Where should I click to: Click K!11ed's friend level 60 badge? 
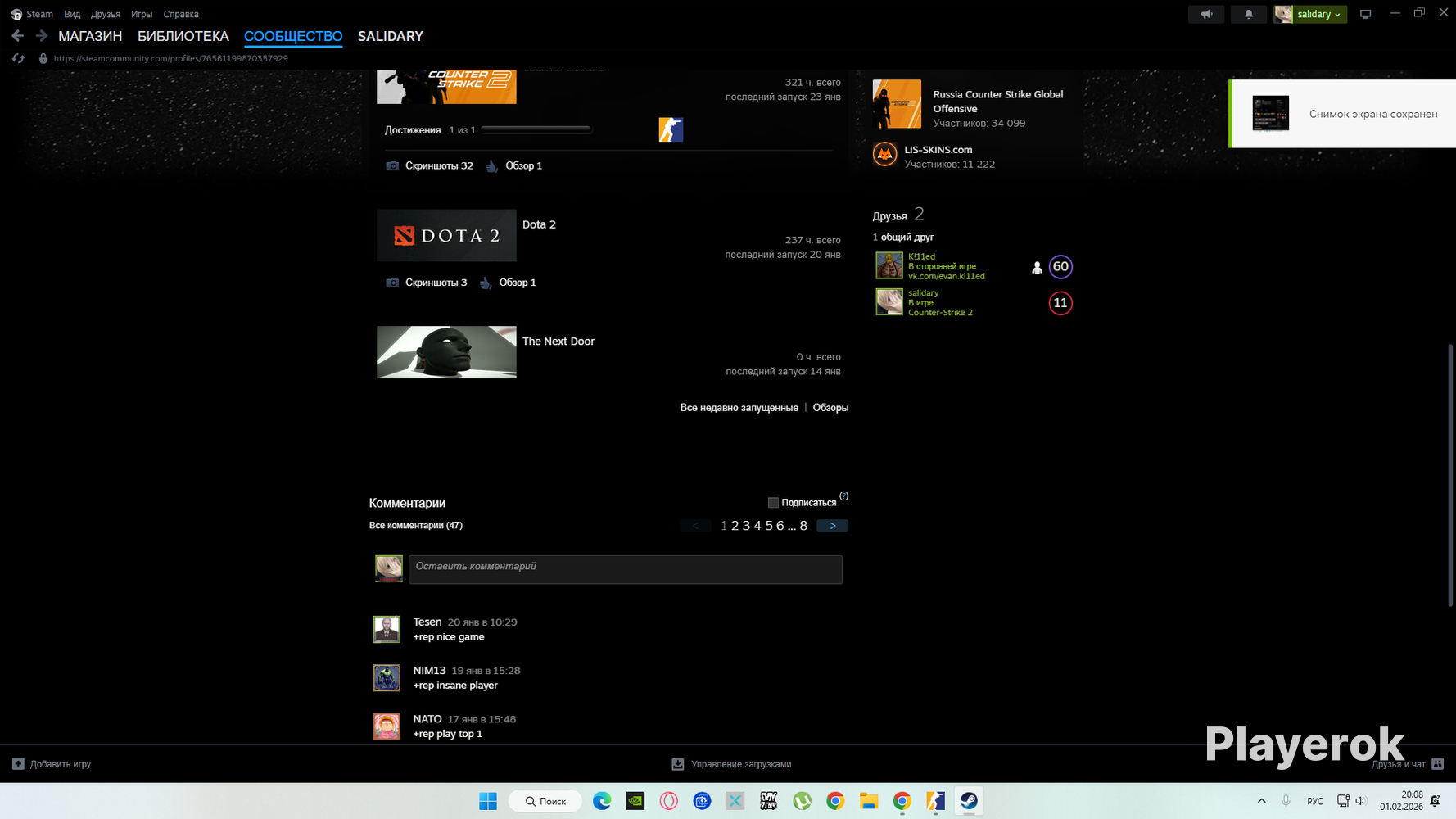1060,267
